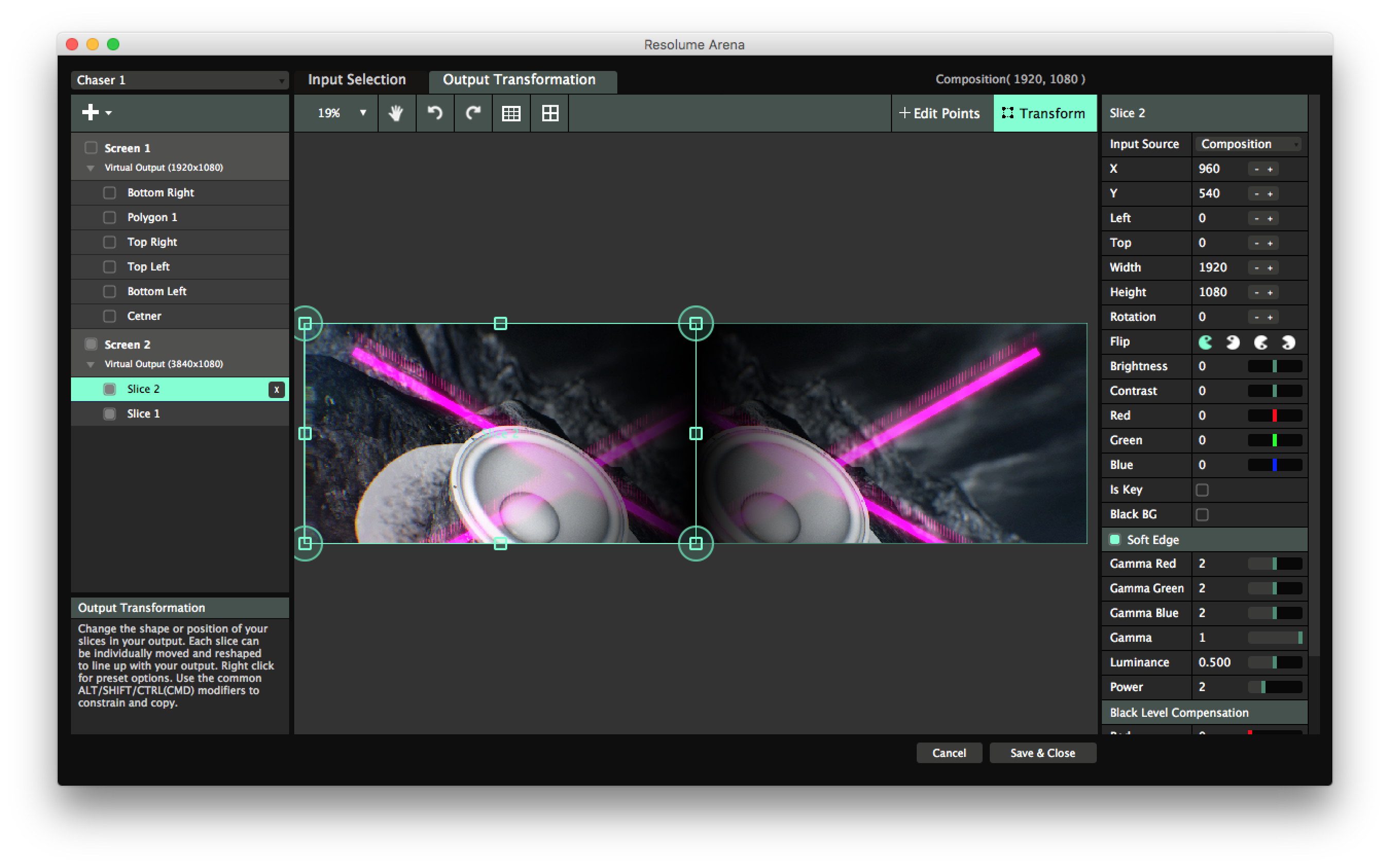Delete Slice 2 with its X icon

277,390
